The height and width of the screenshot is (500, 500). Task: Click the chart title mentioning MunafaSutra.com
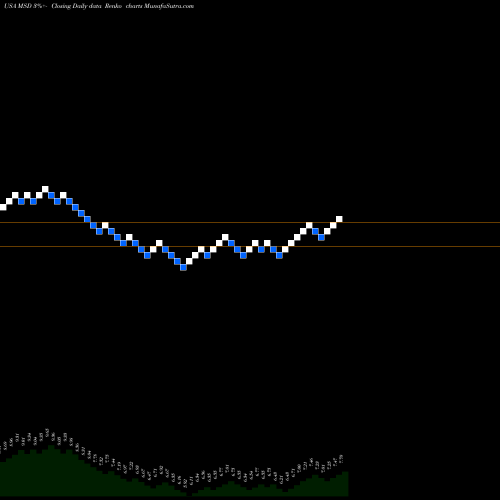point(99,6)
